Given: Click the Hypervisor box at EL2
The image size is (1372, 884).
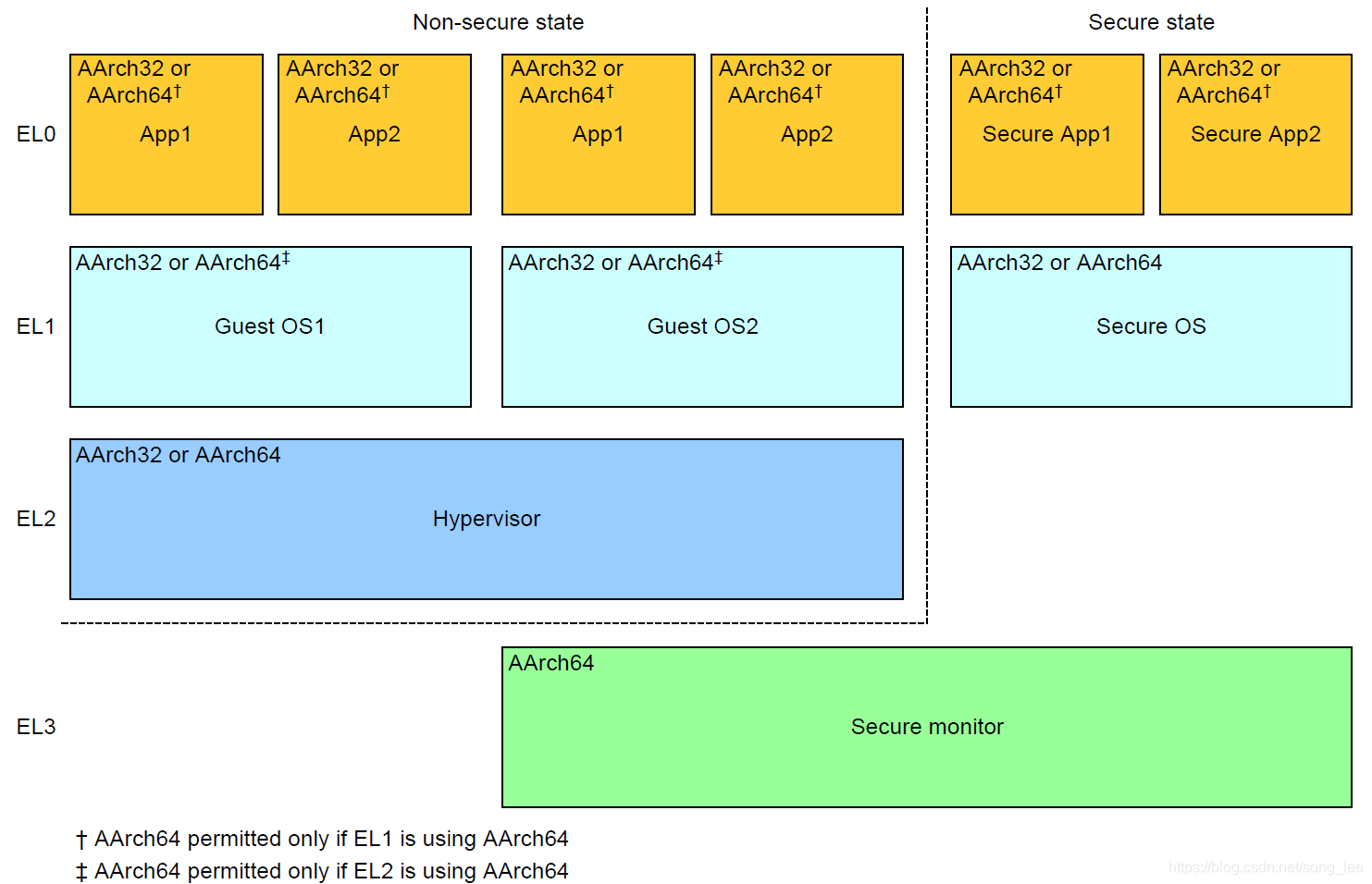Looking at the screenshot, I should click(x=487, y=519).
